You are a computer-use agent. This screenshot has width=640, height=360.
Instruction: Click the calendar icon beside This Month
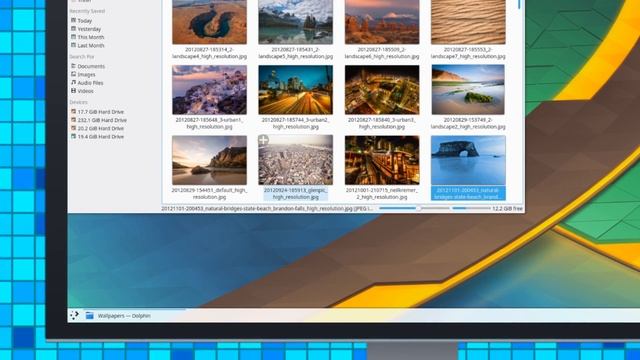click(73, 37)
